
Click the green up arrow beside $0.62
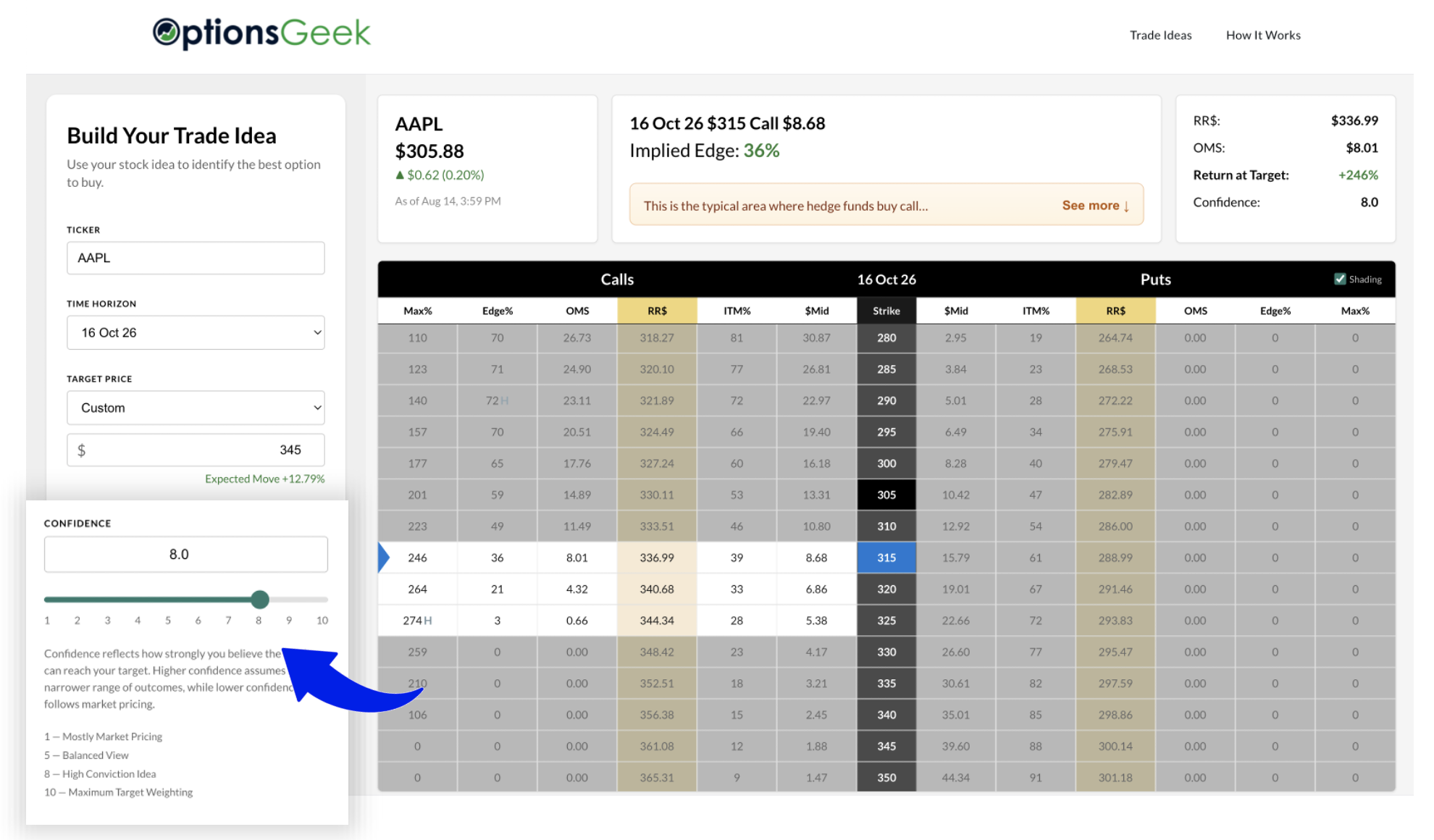[x=399, y=175]
